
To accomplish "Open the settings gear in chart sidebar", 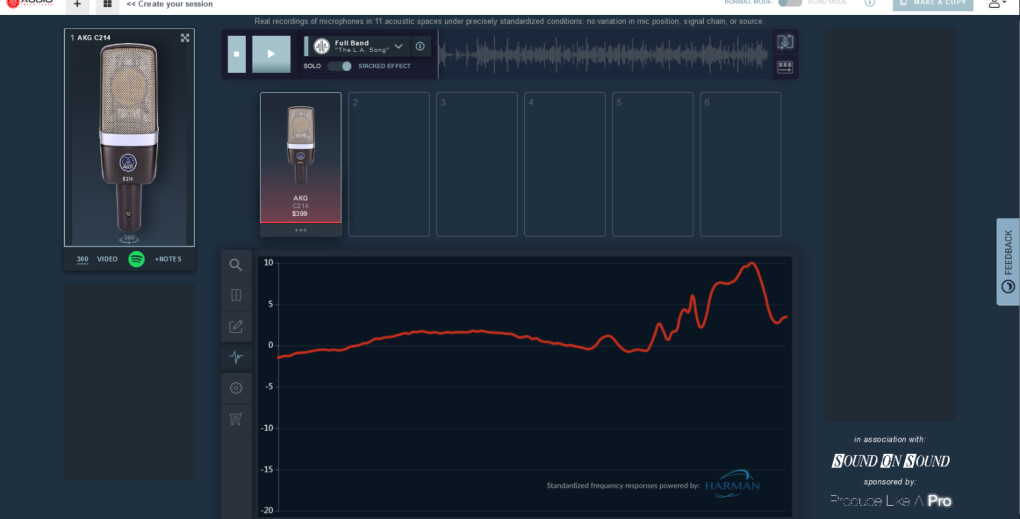I will (x=235, y=388).
